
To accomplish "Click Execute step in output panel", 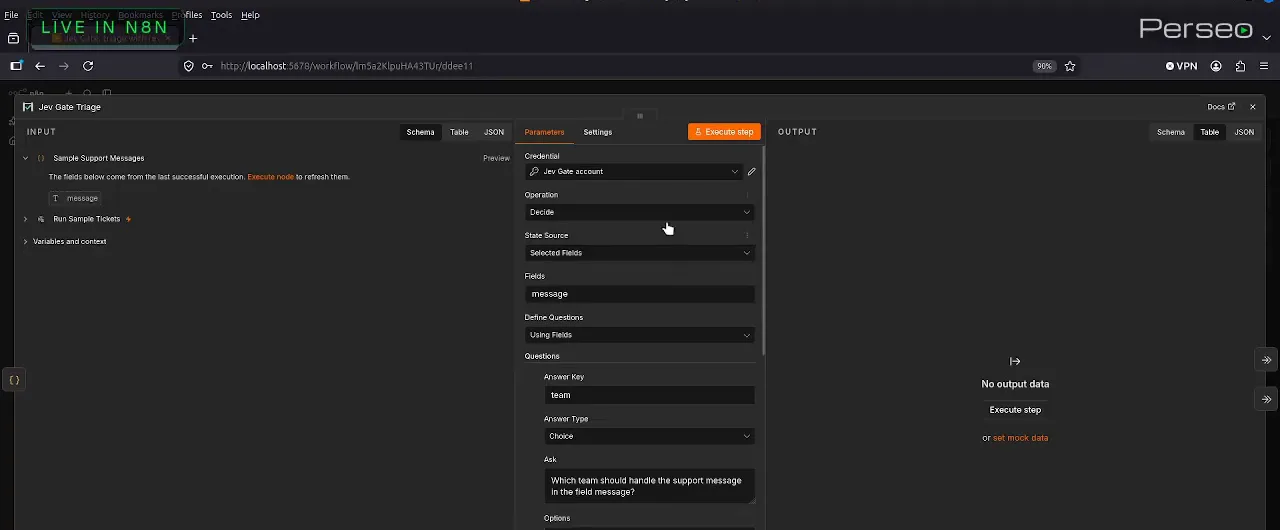I will click(x=1015, y=410).
